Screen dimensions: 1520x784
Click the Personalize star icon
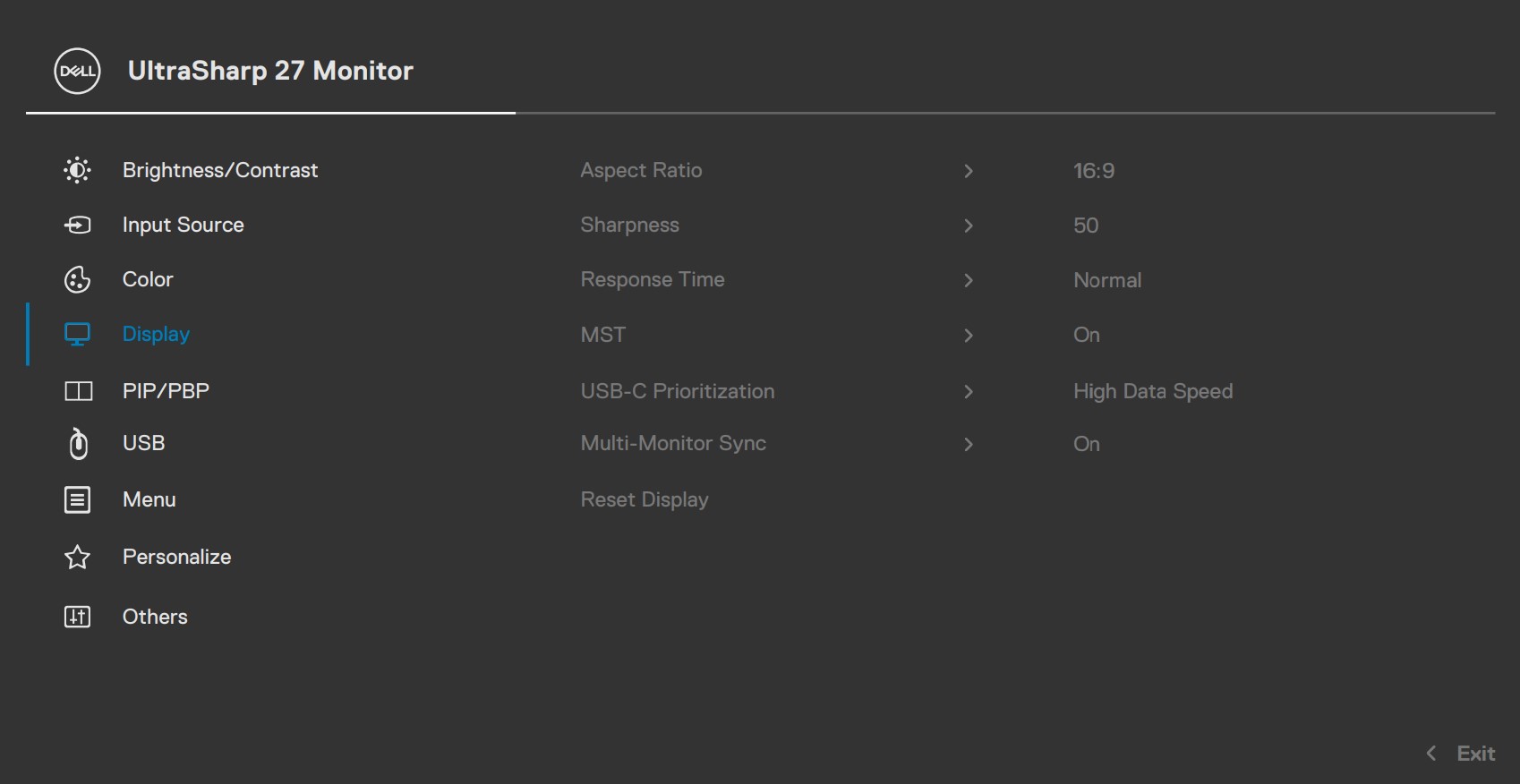[x=78, y=557]
